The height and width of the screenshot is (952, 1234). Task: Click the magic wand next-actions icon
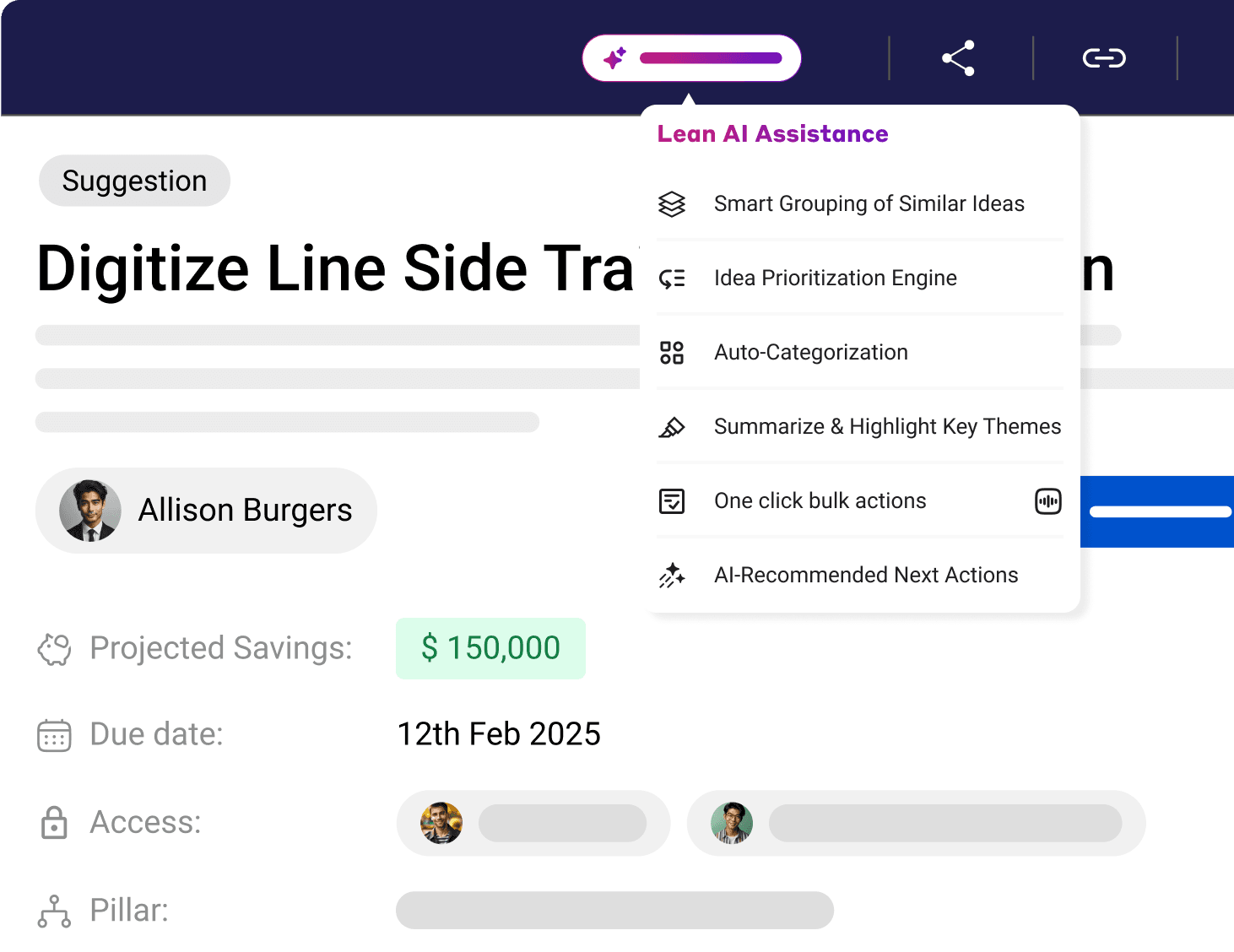point(672,576)
